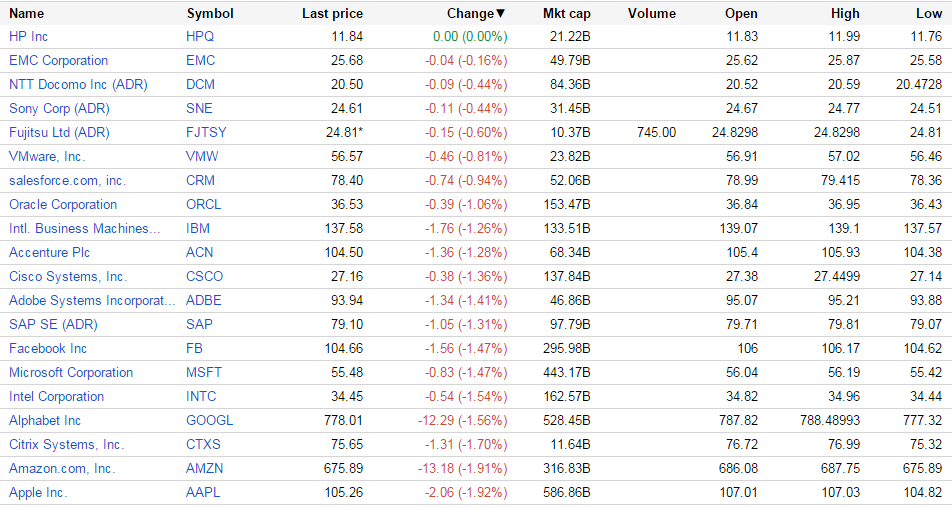Image resolution: width=952 pixels, height=508 pixels.
Task: Click the NTT Docomo Inc (ADR) link
Action: (x=78, y=84)
